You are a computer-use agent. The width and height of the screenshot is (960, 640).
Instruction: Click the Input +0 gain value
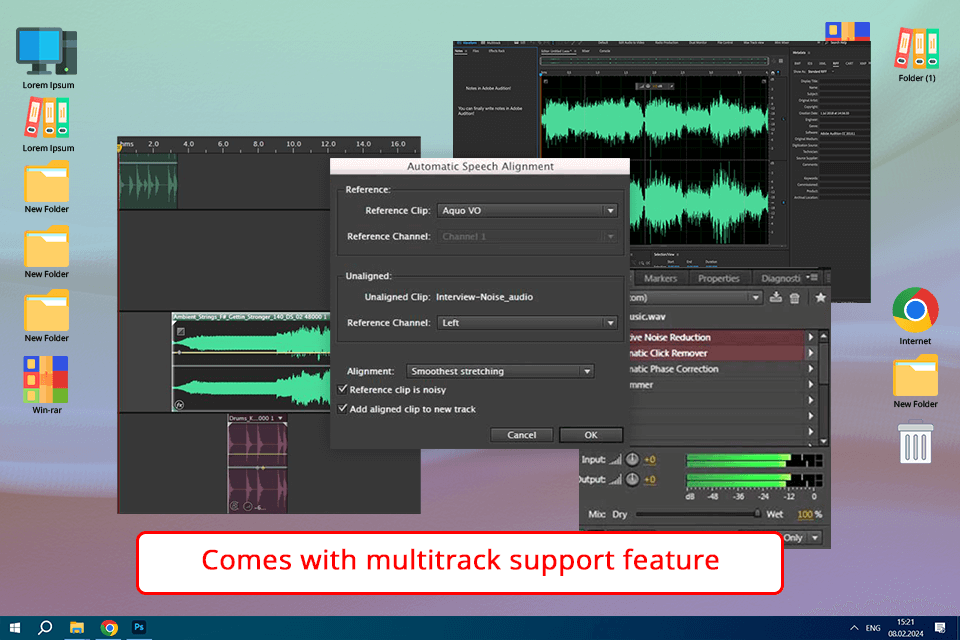[650, 459]
